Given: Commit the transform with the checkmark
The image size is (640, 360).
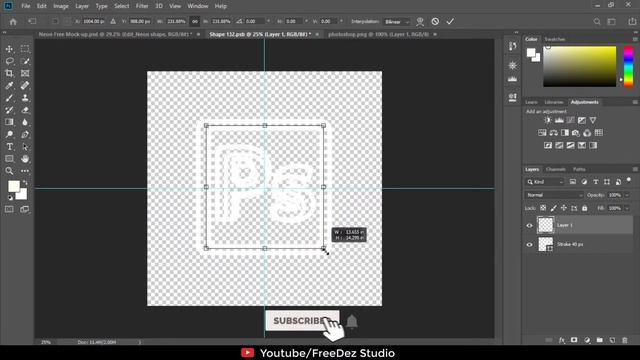Looking at the screenshot, I should tap(450, 21).
